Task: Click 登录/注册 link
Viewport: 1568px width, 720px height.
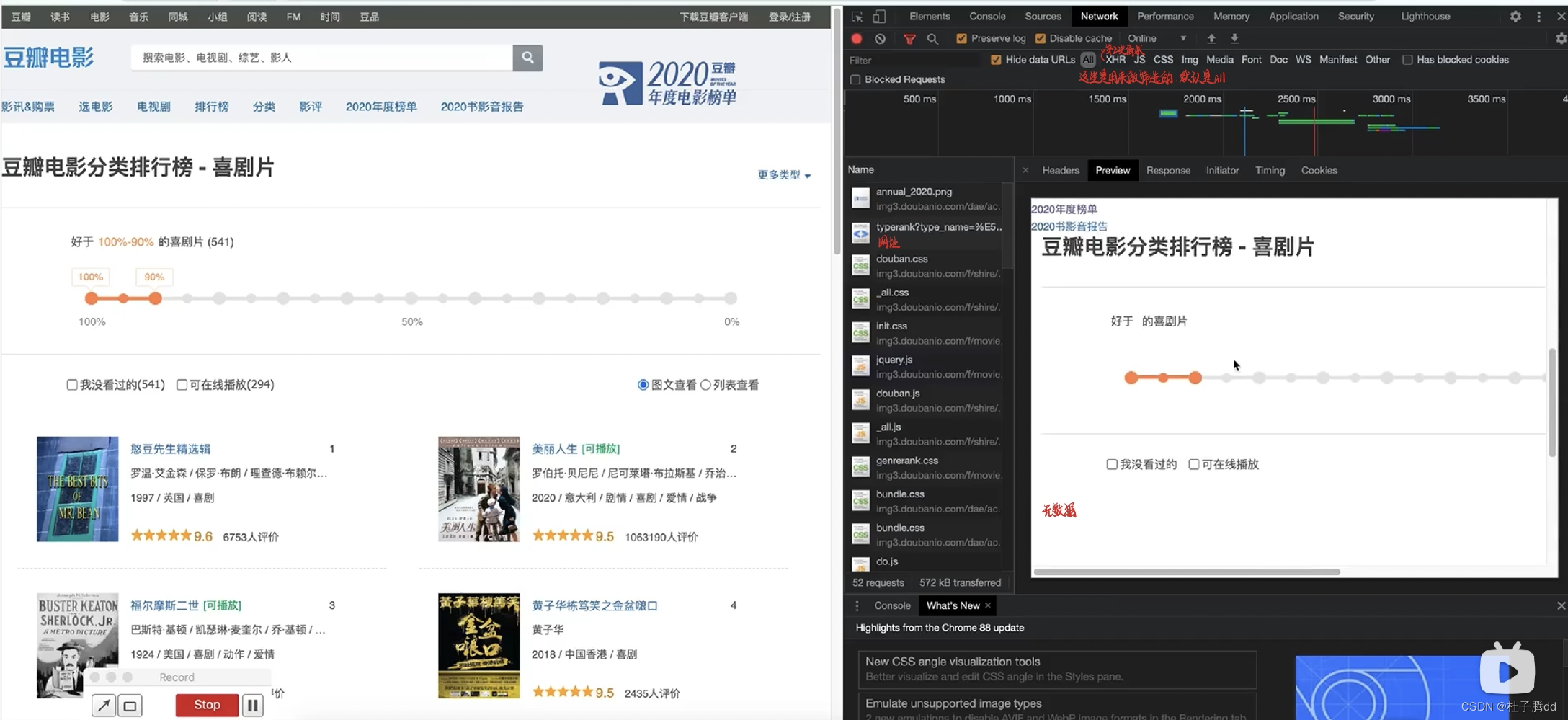Action: pyautogui.click(x=790, y=17)
